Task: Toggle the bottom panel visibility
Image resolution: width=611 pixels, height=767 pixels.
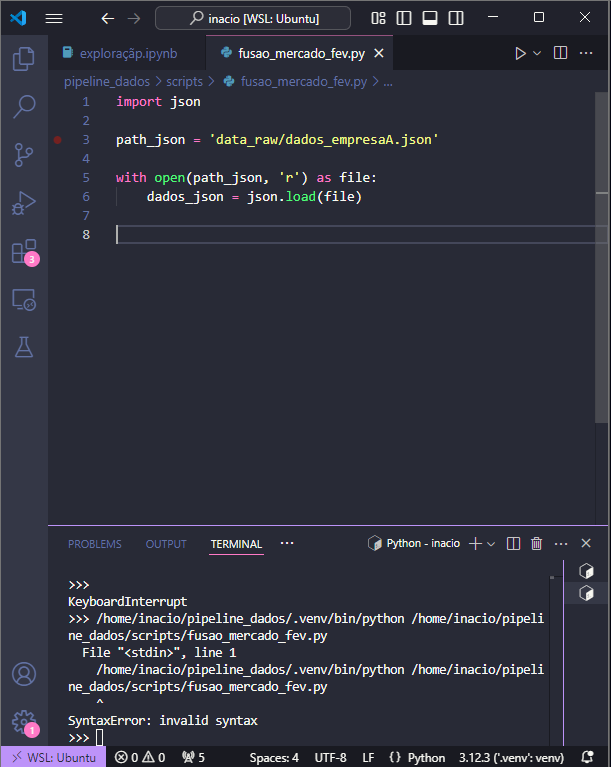Action: (430, 18)
